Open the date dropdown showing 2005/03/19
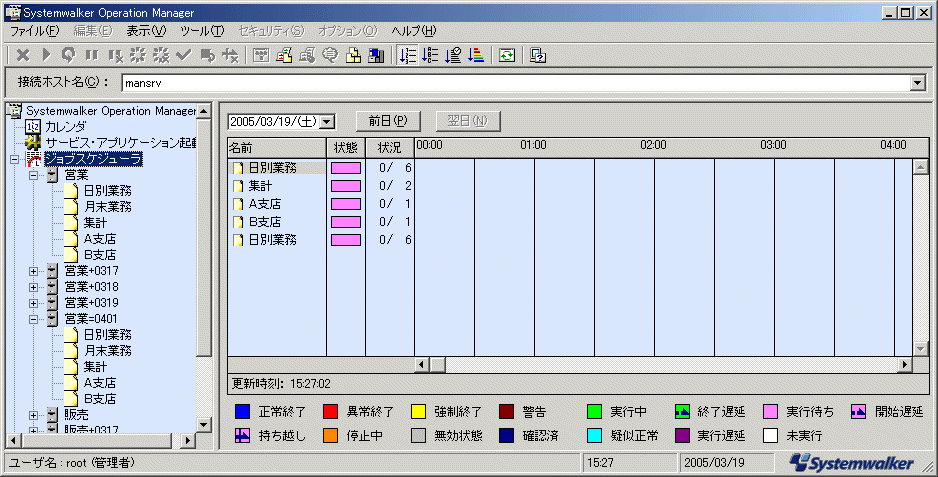Viewport: 938px width, 477px height. coord(327,121)
